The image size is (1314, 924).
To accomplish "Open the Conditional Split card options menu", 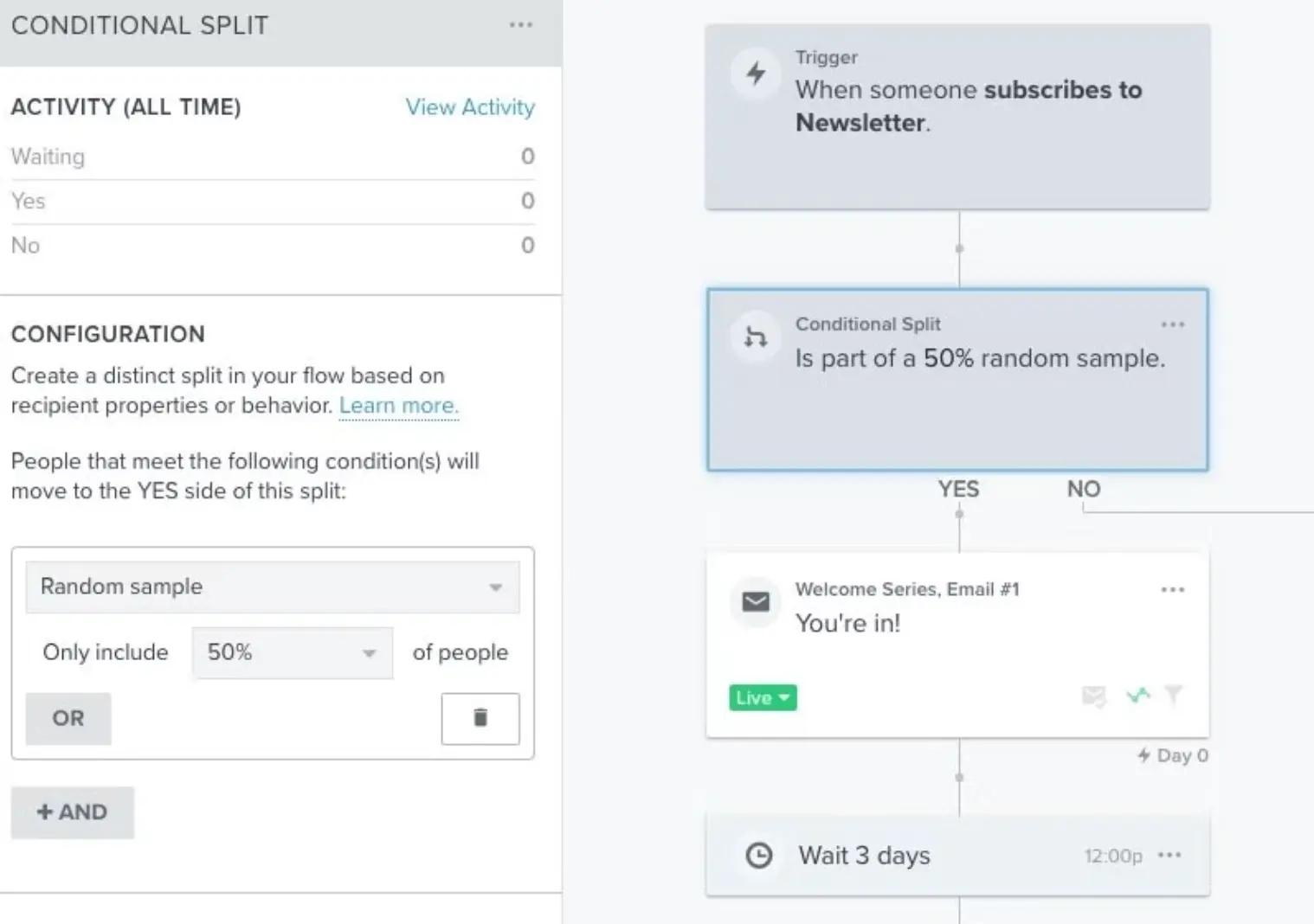I will point(1173,324).
